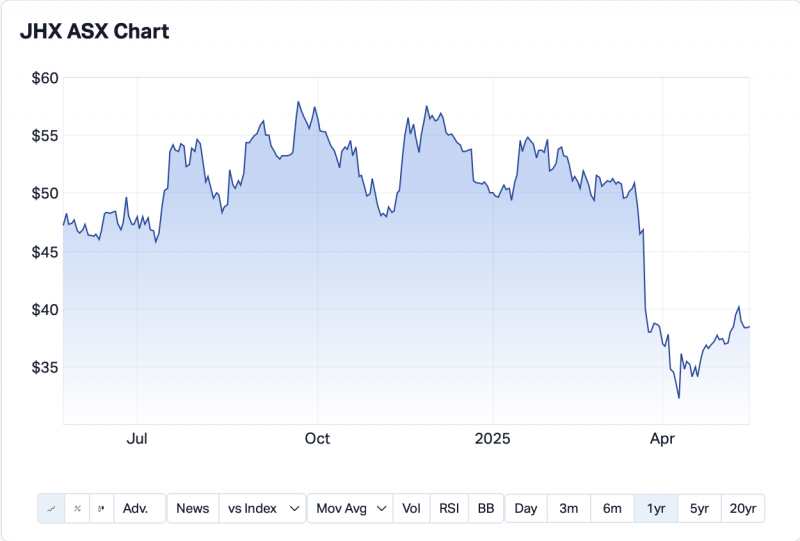Switch to percentage chart icon

pyautogui.click(x=77, y=508)
